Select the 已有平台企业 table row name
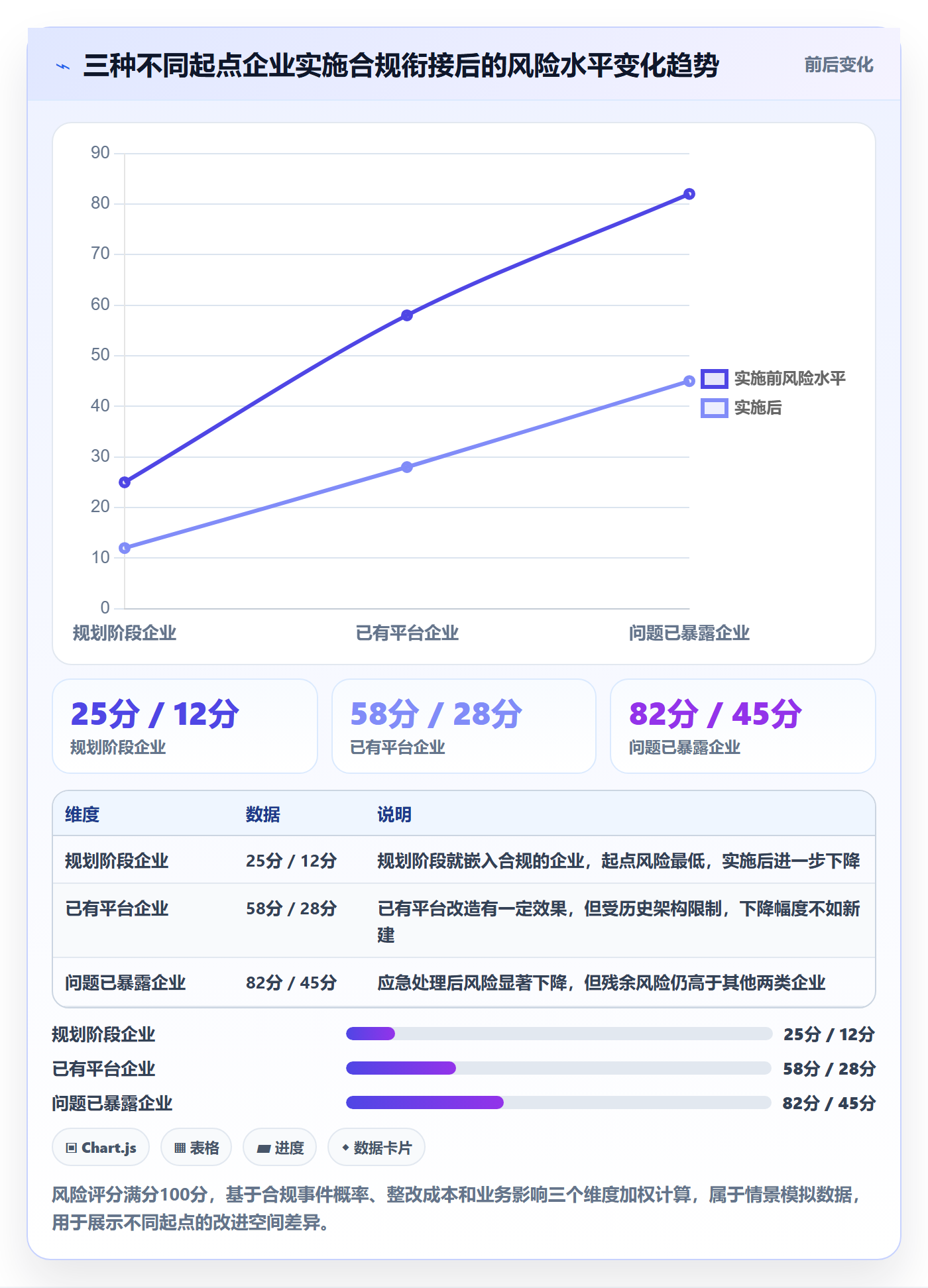Image resolution: width=928 pixels, height=1288 pixels. coord(117,908)
